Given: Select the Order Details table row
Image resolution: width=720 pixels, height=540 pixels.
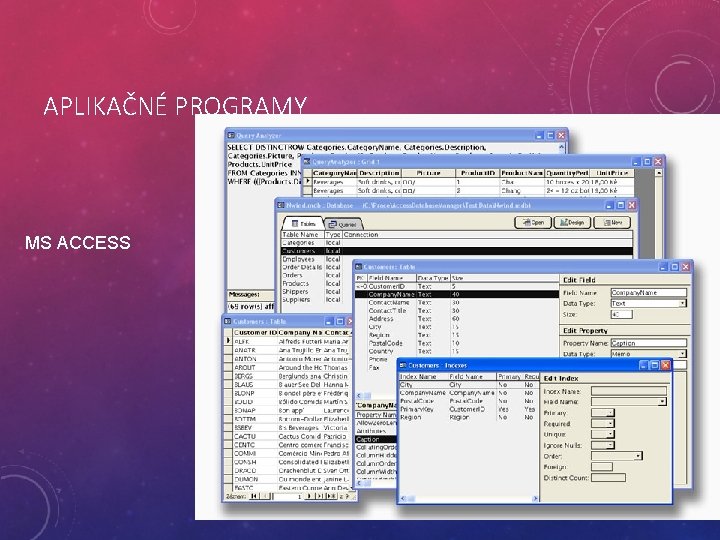Looking at the screenshot, I should [x=317, y=267].
